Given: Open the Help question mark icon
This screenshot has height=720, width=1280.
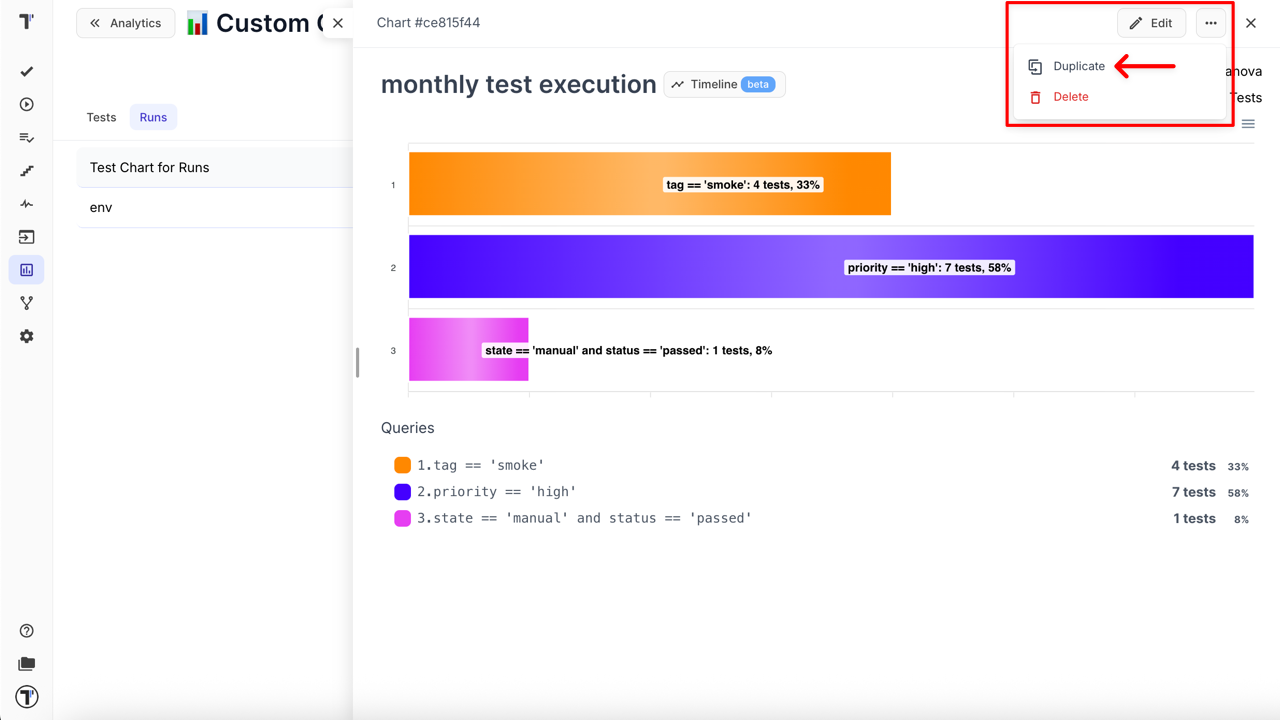Looking at the screenshot, I should click(x=27, y=631).
